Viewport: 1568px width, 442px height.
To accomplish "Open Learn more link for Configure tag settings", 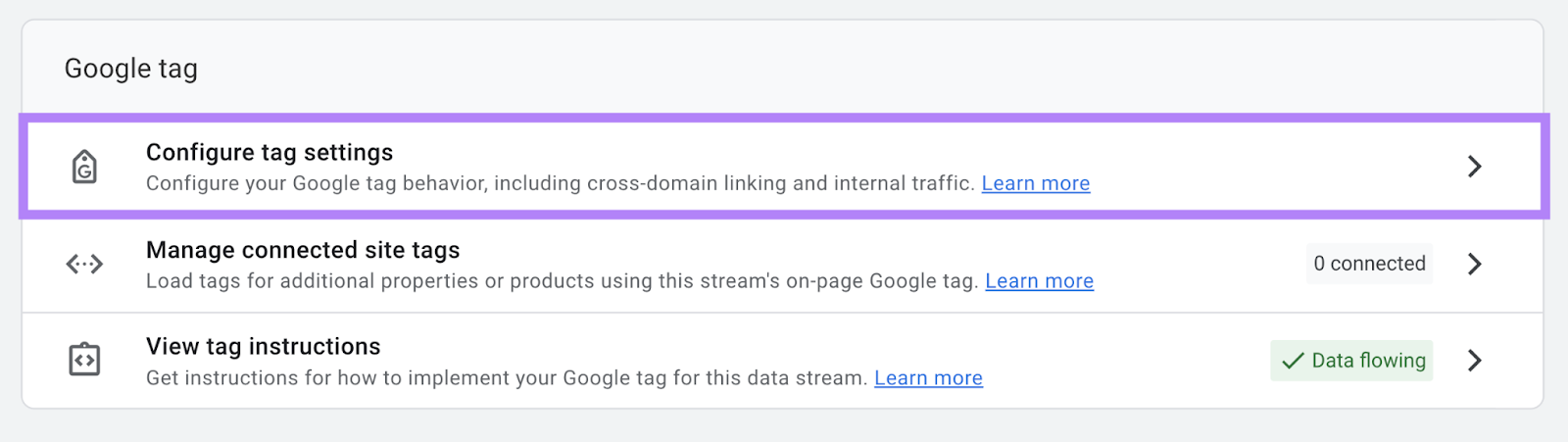I will click(1035, 183).
